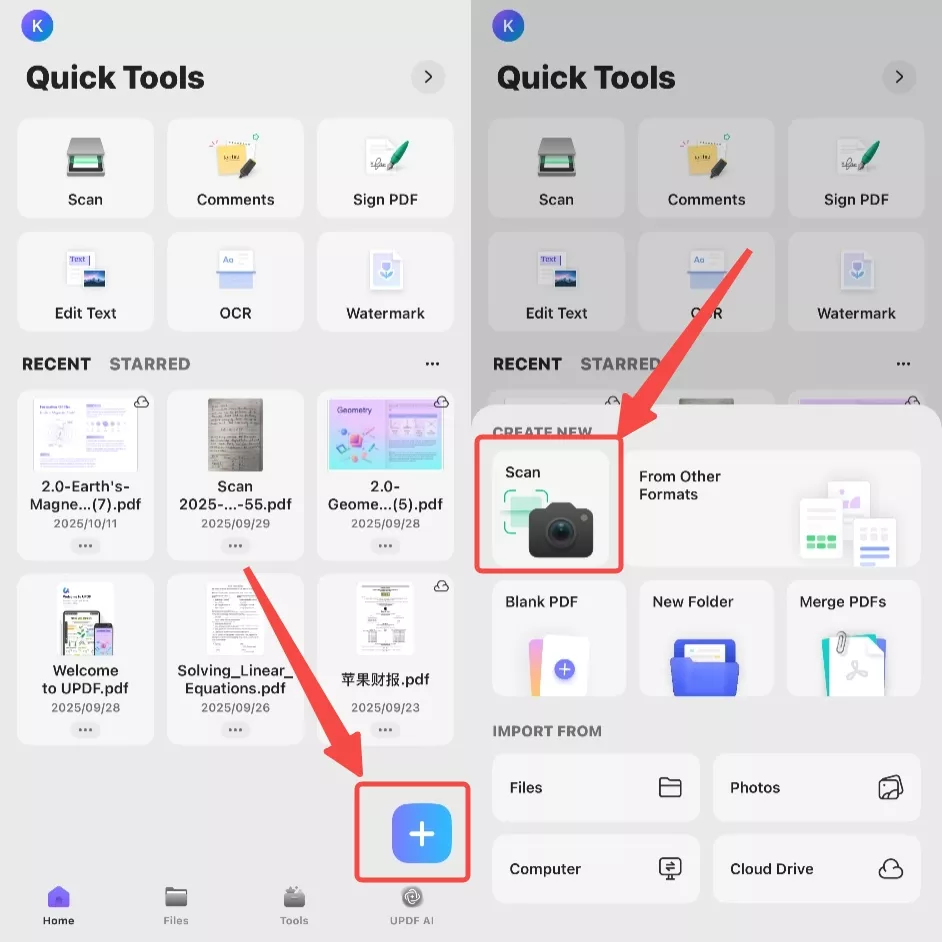Create a Blank PDF

[x=558, y=638]
